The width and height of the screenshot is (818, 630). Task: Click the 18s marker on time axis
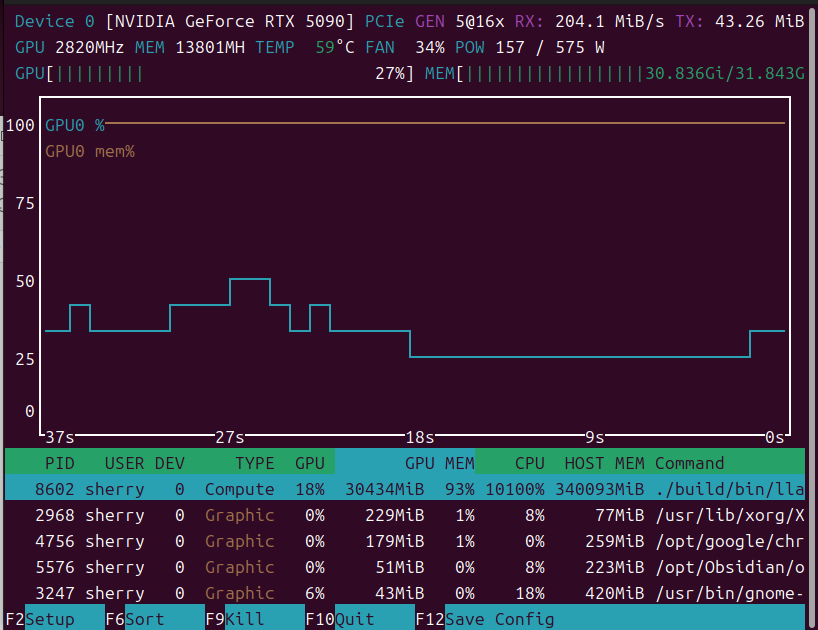pos(419,437)
